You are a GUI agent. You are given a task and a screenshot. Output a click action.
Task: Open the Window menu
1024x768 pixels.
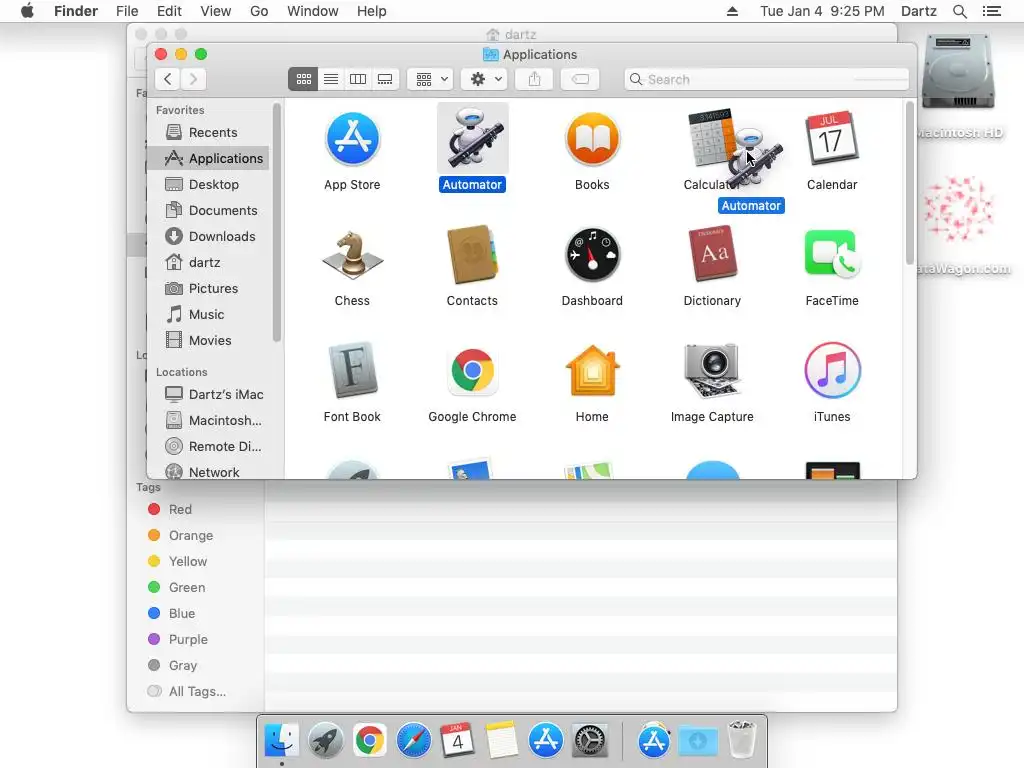tap(313, 11)
